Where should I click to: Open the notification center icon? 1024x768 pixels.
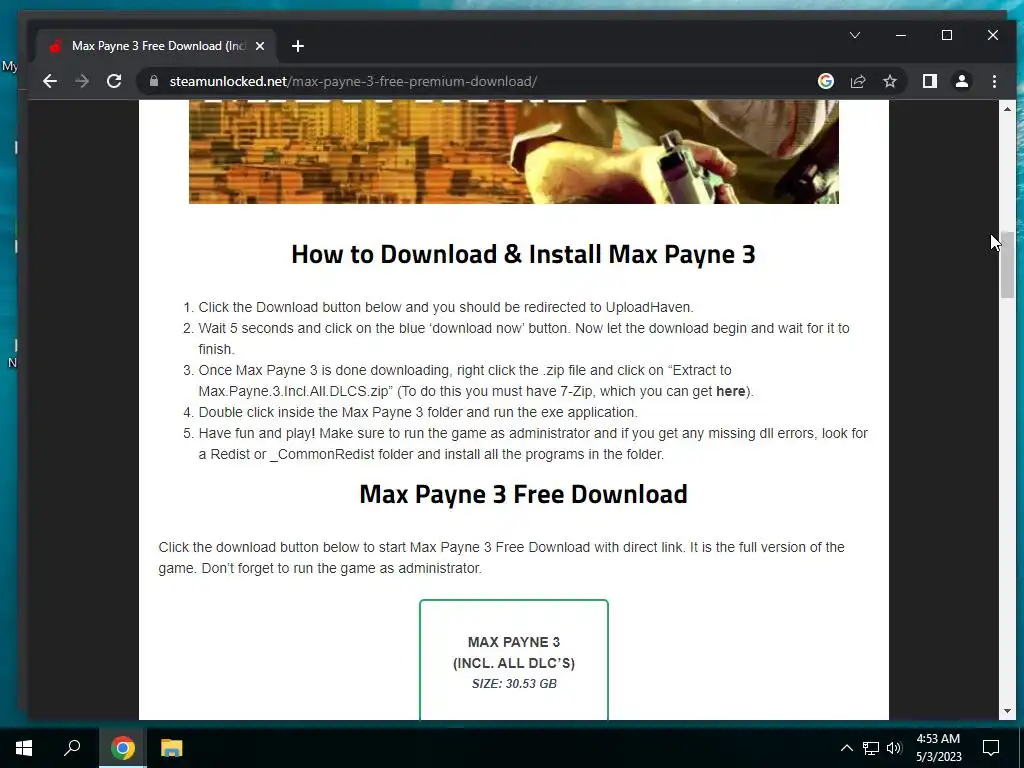click(991, 748)
